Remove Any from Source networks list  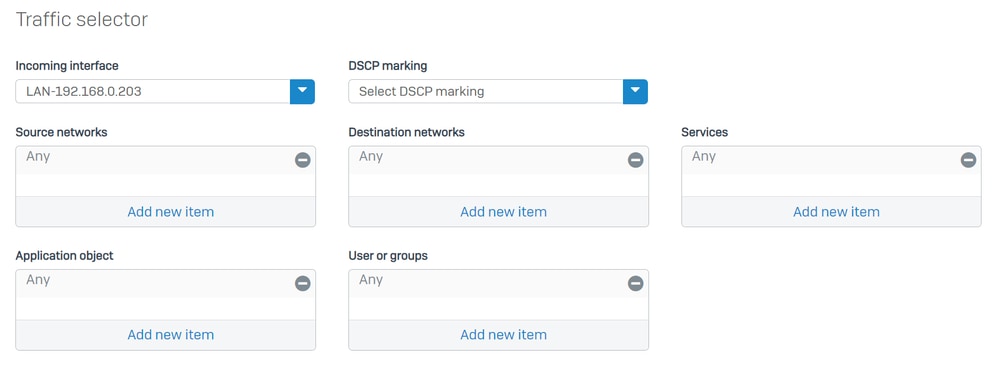coord(302,160)
